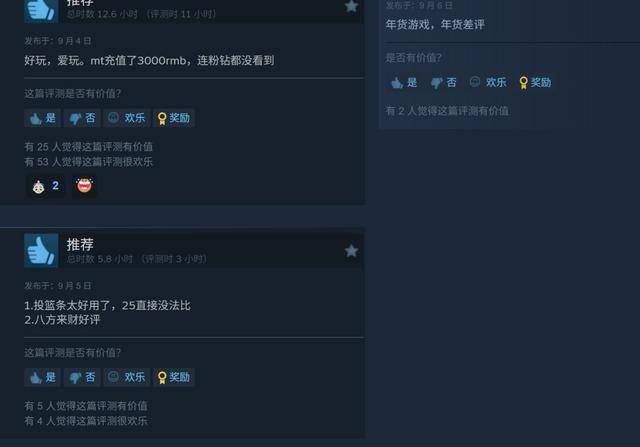The height and width of the screenshot is (447, 640).
Task: Open the 推荐 title of the 5.8 hours review
Action: tap(80, 245)
